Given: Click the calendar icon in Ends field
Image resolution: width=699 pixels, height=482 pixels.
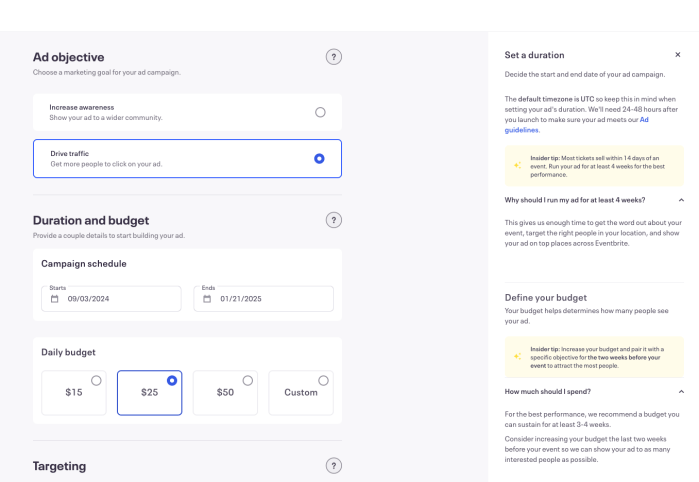Looking at the screenshot, I should 207,298.
